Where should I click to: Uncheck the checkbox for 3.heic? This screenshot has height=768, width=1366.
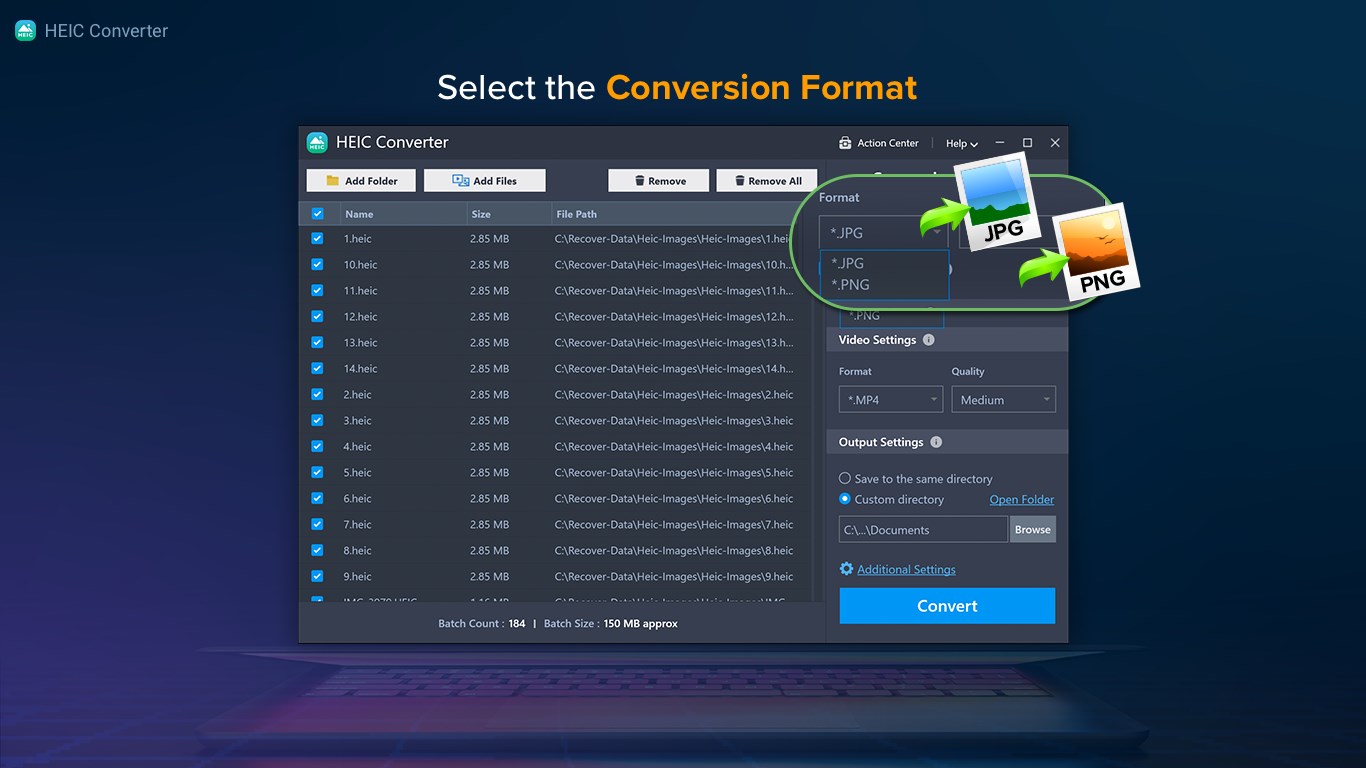click(317, 420)
